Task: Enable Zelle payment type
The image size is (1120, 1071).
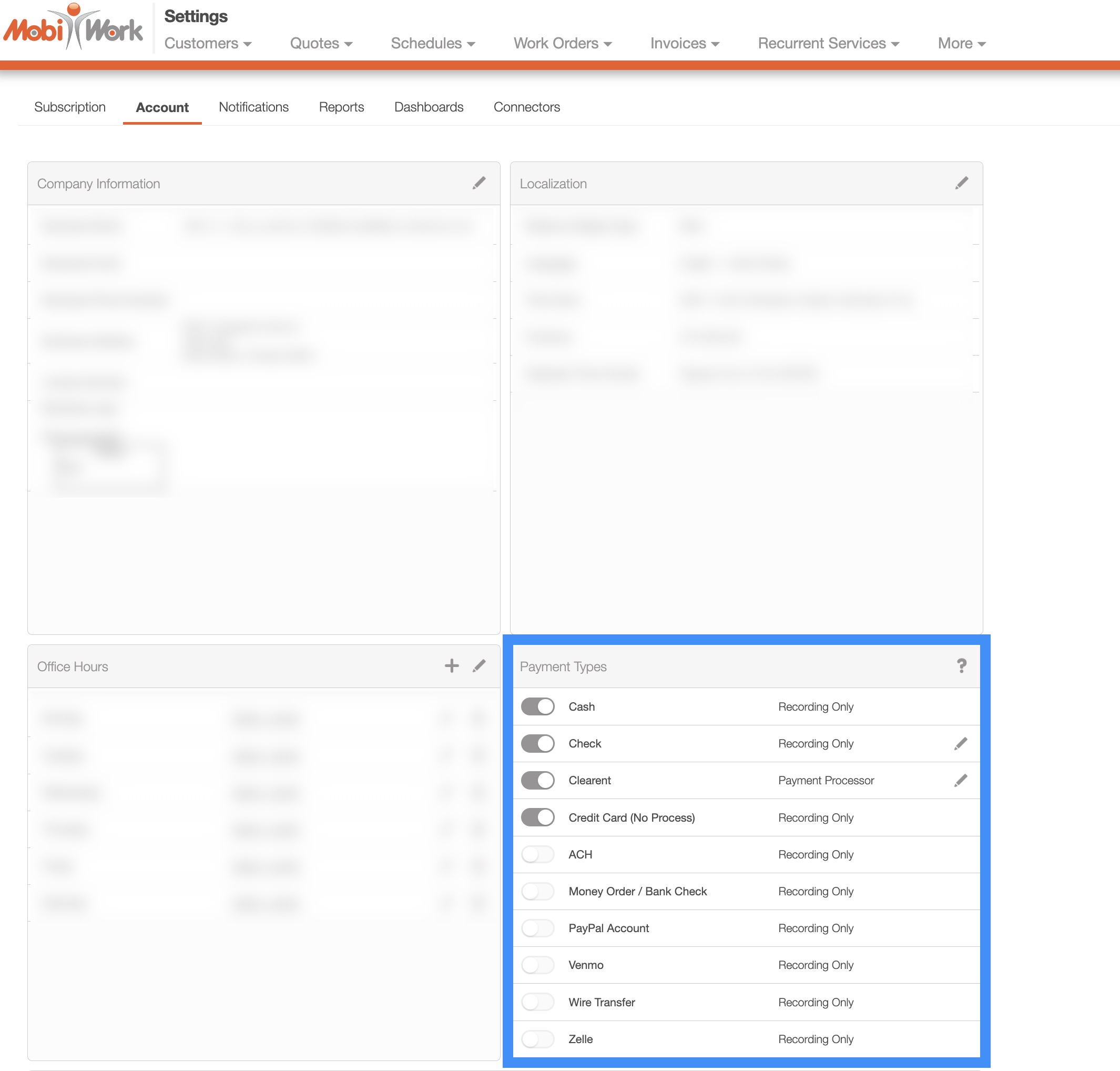Action: [x=537, y=1039]
